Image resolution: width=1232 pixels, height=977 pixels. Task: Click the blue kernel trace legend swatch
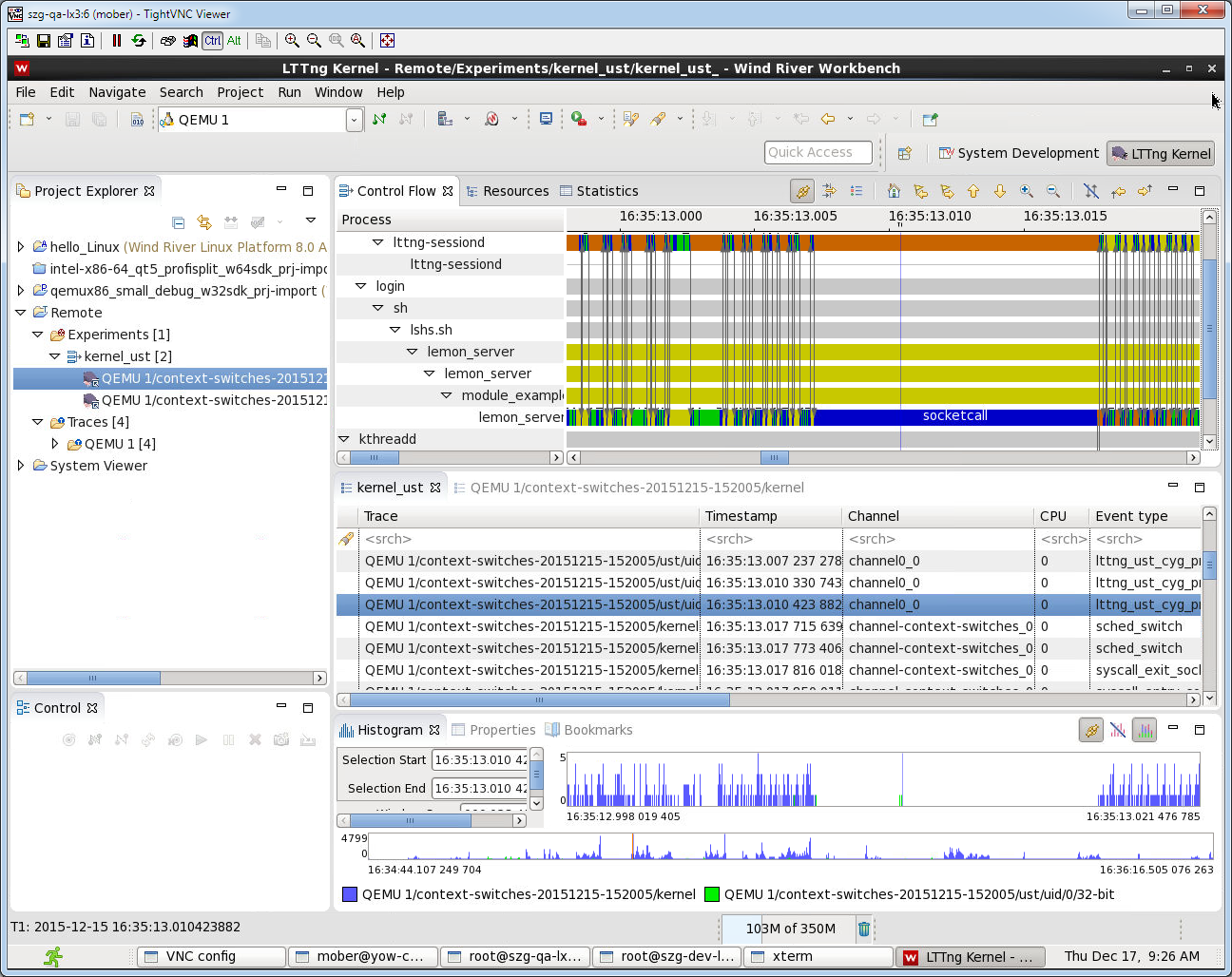[350, 894]
